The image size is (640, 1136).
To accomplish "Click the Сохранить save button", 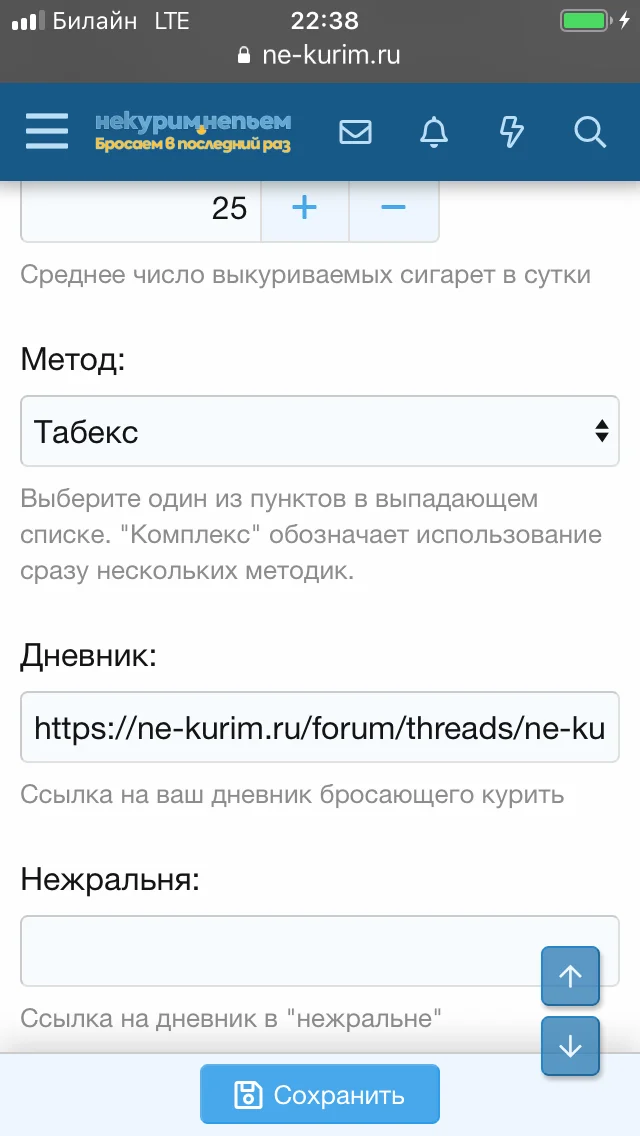I will (320, 1094).
